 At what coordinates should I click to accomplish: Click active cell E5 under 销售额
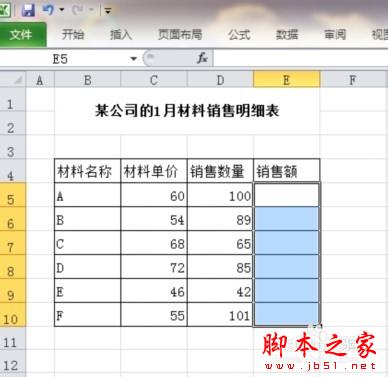click(x=286, y=195)
